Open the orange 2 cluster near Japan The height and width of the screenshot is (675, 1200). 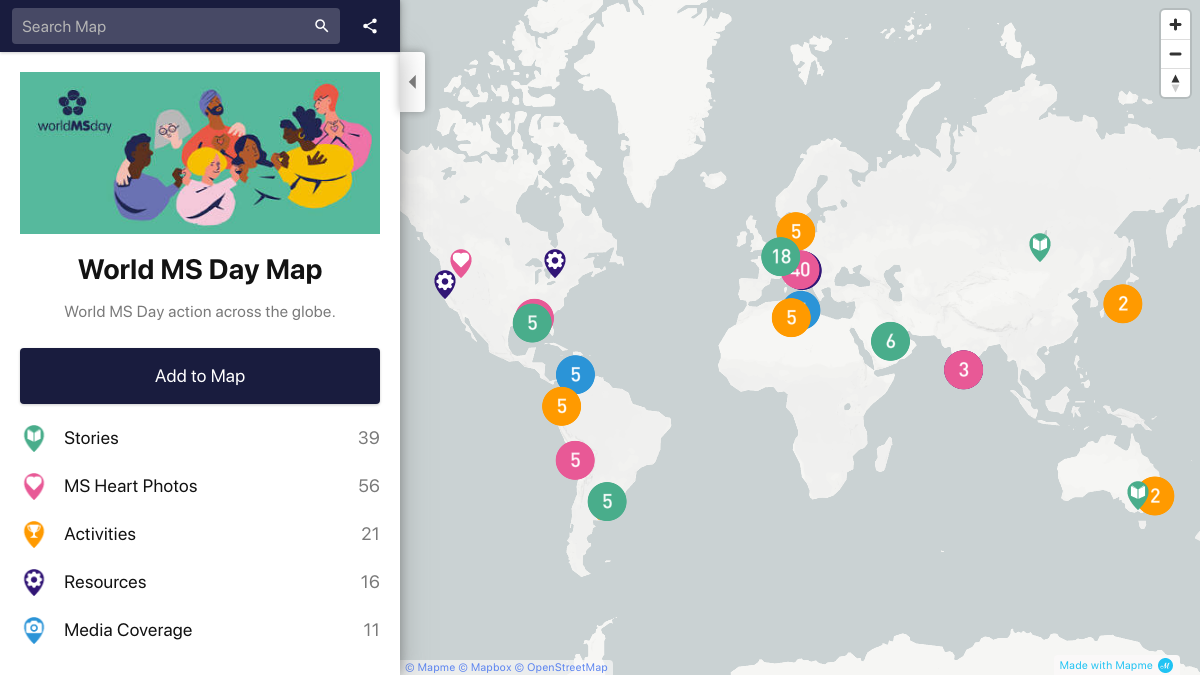(x=1123, y=303)
